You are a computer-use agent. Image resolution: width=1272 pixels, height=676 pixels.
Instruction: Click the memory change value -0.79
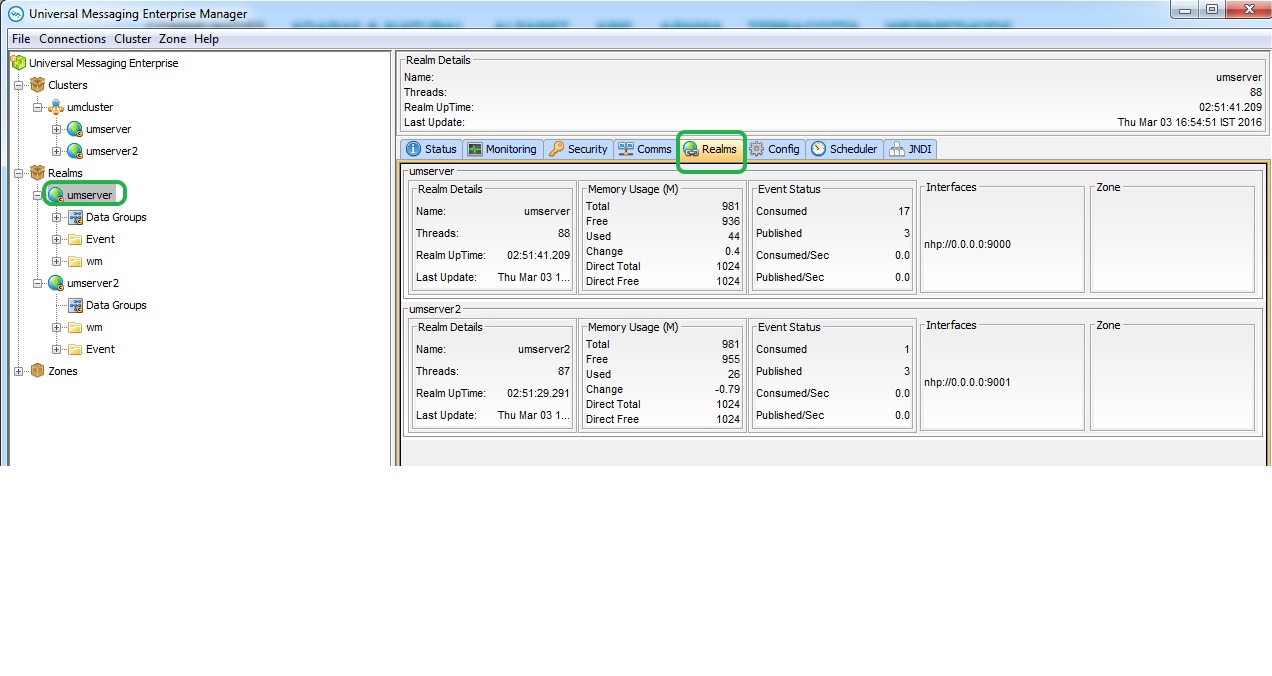(726, 389)
